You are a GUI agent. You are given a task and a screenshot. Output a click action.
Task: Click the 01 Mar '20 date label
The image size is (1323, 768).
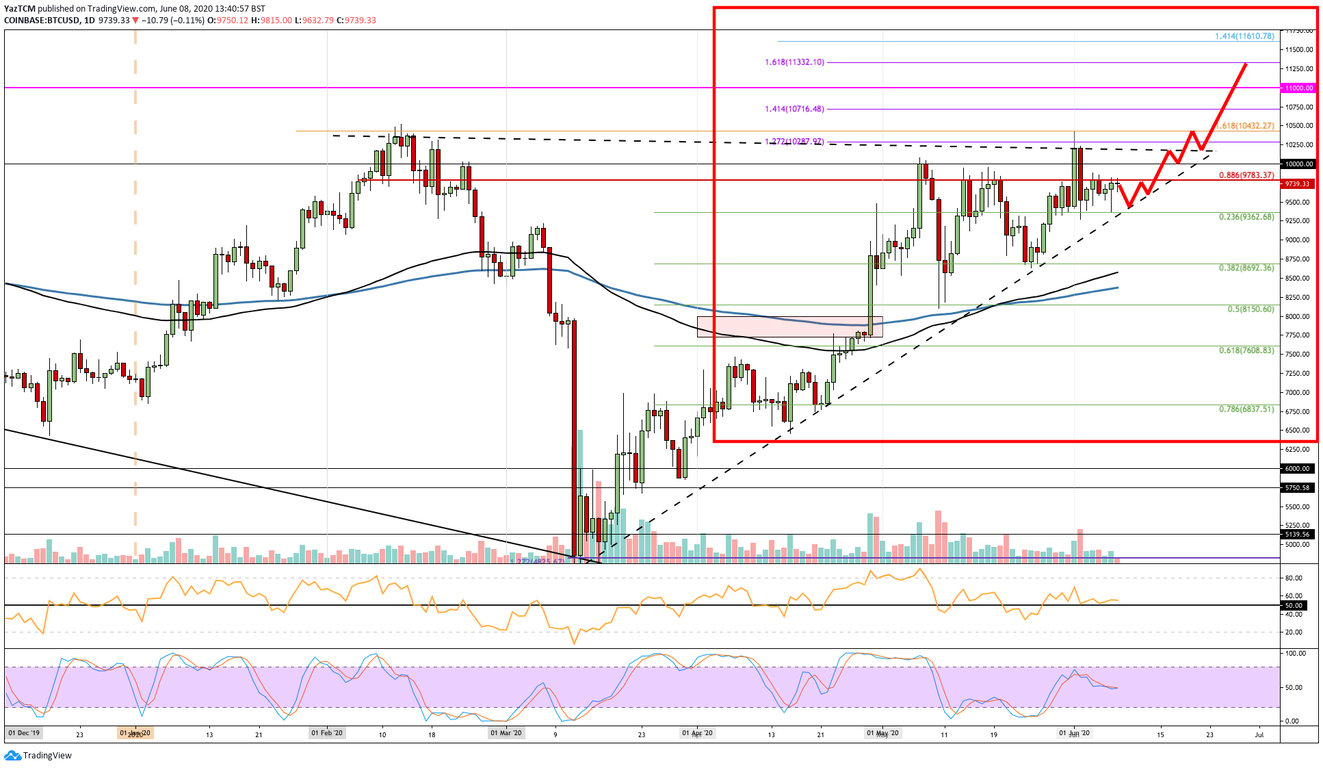(x=505, y=734)
